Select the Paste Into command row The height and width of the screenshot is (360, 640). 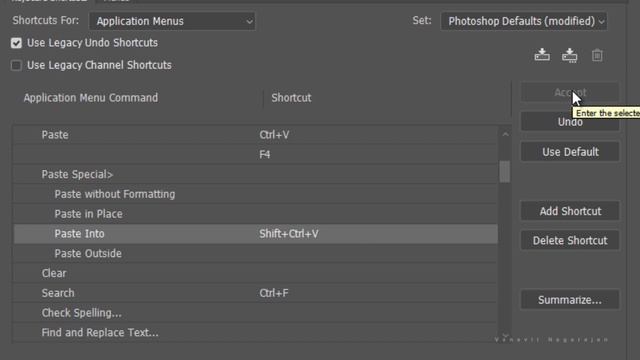tap(256, 233)
